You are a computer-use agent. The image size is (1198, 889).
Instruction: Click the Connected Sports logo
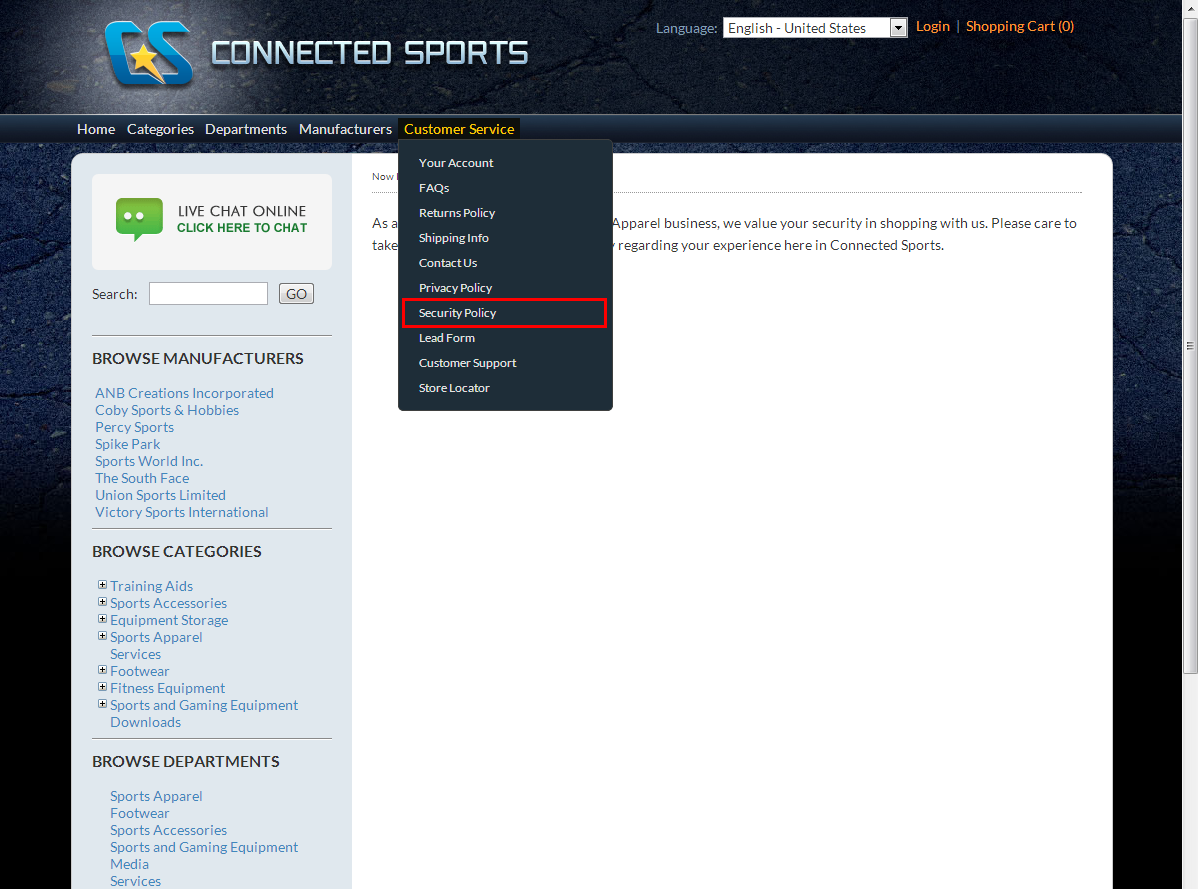point(316,52)
